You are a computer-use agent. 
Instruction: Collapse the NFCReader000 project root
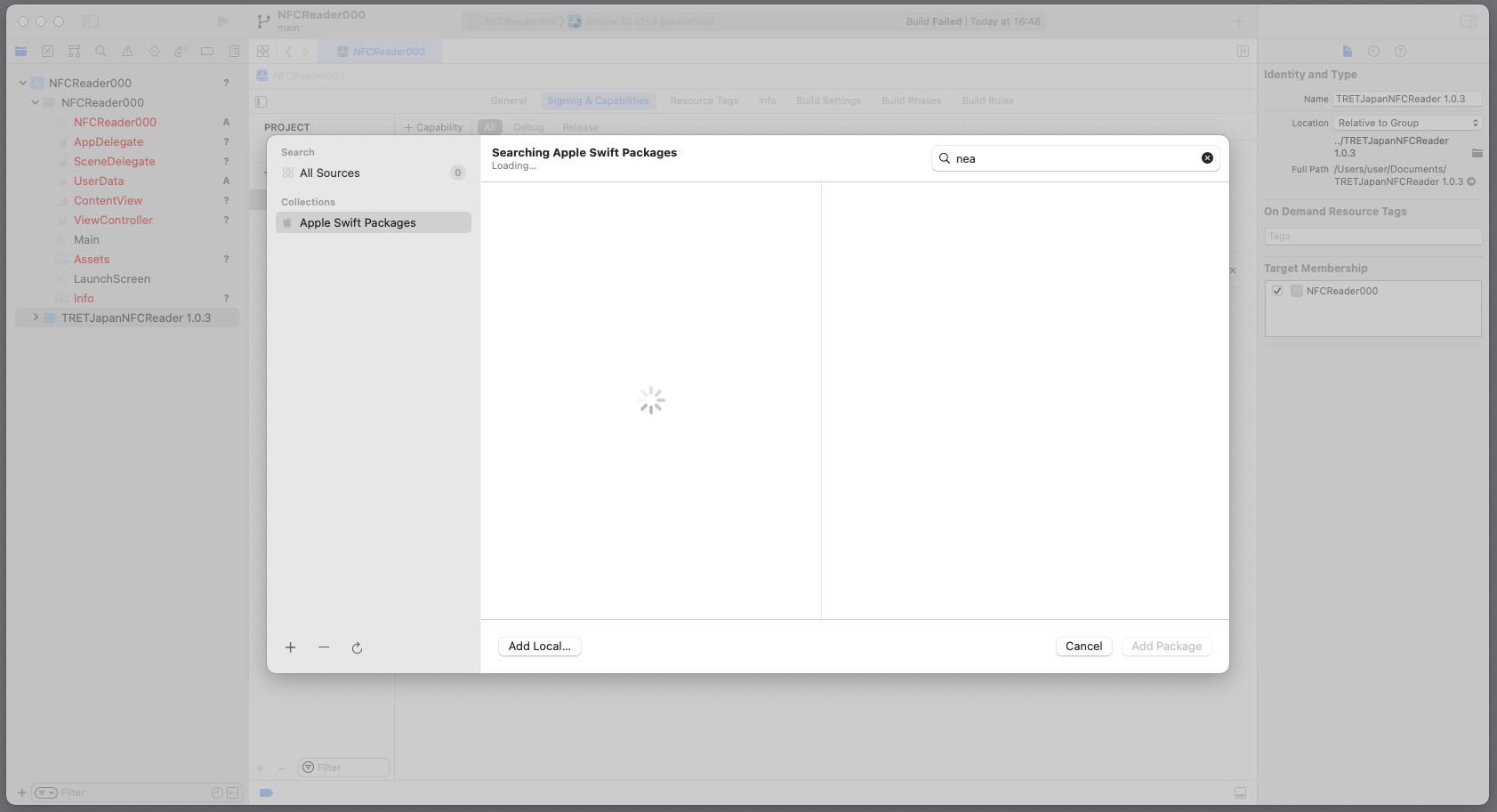coord(23,83)
